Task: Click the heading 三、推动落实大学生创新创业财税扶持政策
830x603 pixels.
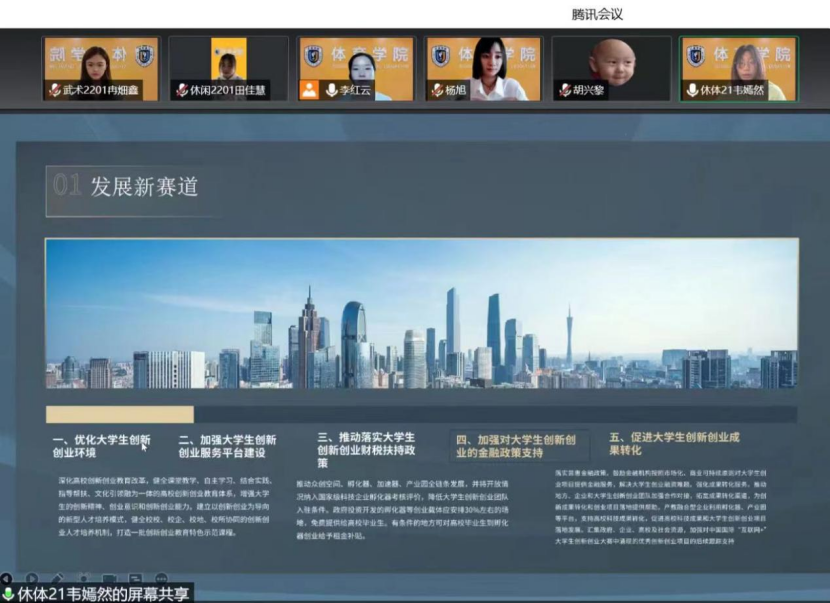Action: point(366,450)
